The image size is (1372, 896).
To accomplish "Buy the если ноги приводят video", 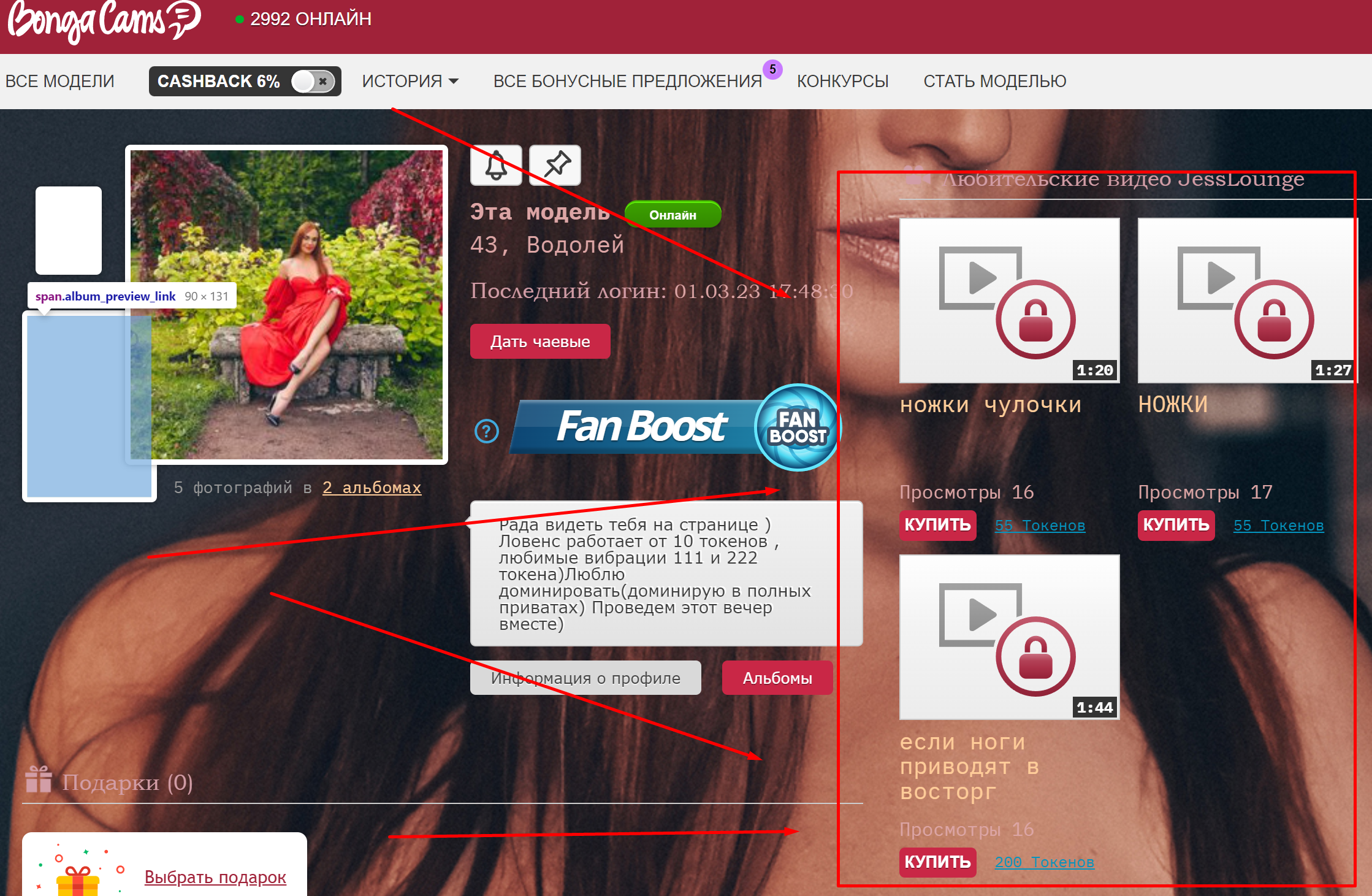I will click(x=937, y=862).
